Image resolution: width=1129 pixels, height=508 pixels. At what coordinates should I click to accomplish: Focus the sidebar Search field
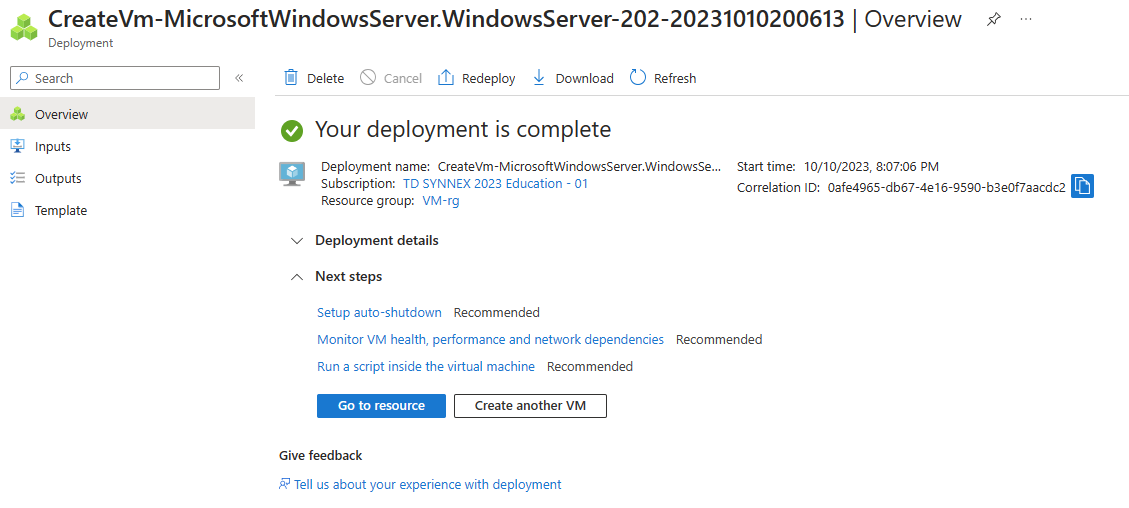pyautogui.click(x=115, y=78)
